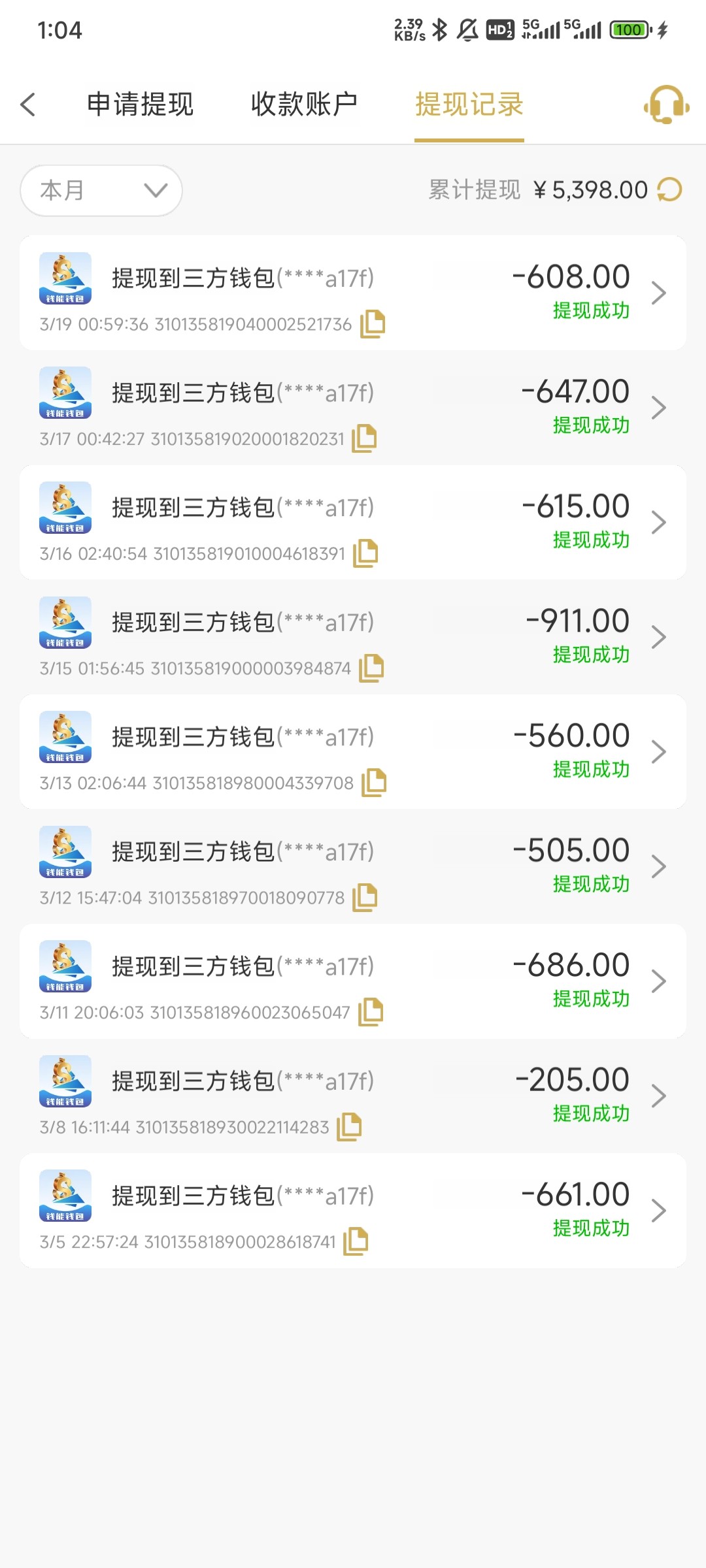
Task: Open chevron for the -205.00 withdrawal
Action: (658, 1096)
